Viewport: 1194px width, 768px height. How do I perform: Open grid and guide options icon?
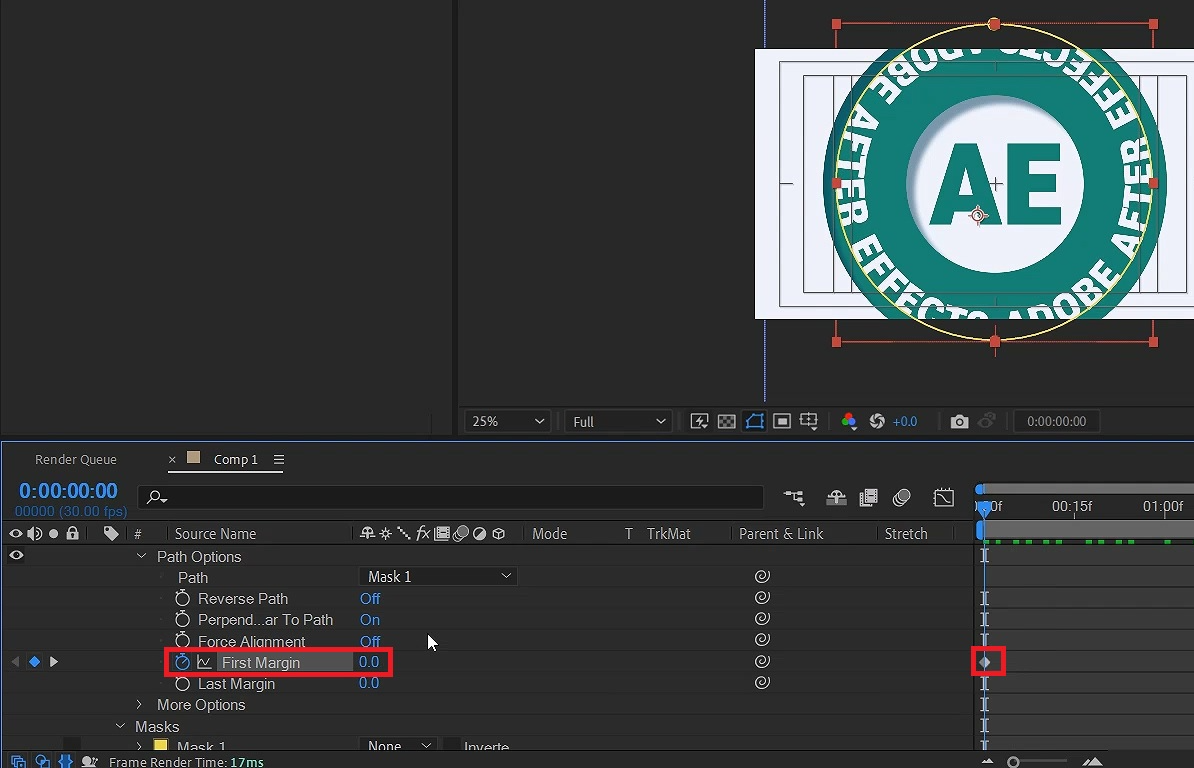tap(809, 421)
